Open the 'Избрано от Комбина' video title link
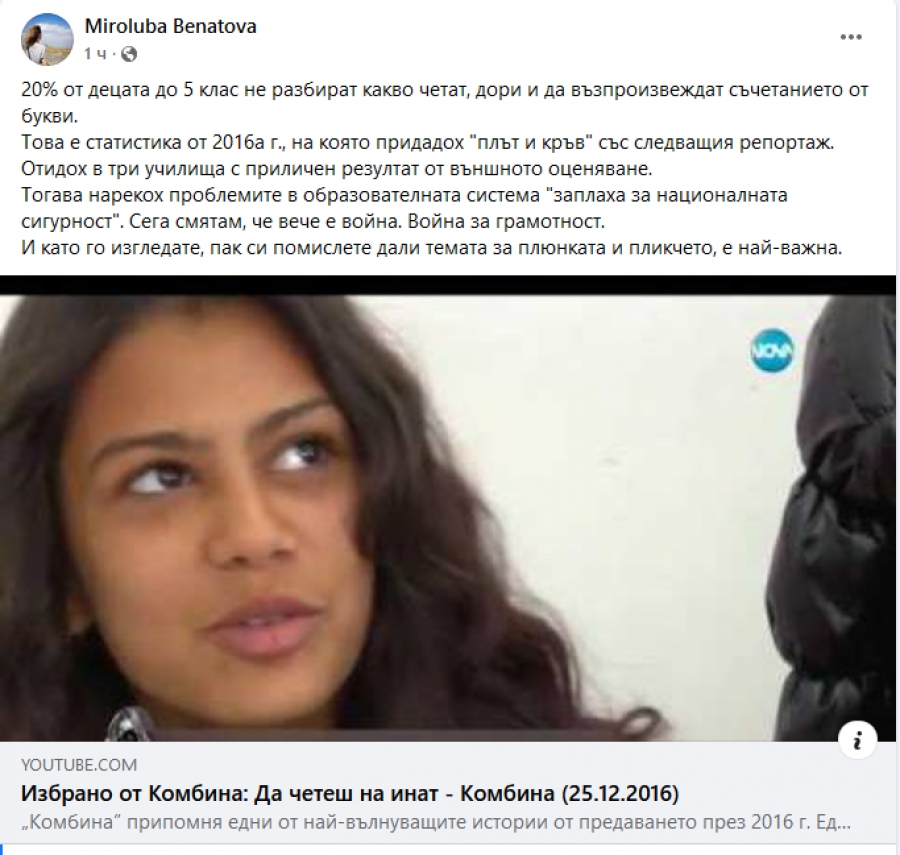The width and height of the screenshot is (900, 855). [350, 793]
